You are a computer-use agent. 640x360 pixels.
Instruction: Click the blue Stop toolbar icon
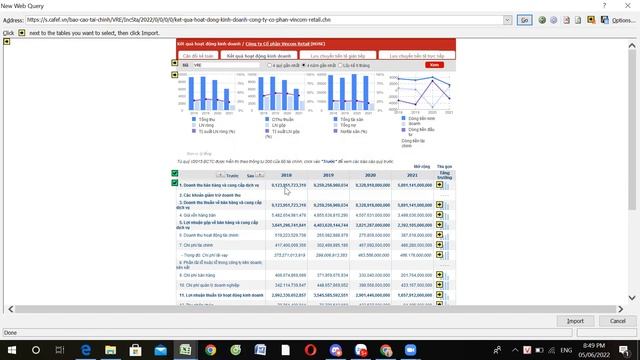(x=553, y=20)
